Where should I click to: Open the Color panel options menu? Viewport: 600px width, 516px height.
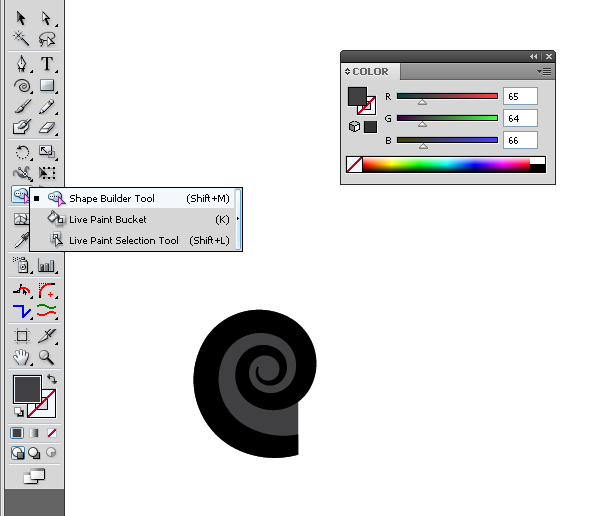click(544, 72)
